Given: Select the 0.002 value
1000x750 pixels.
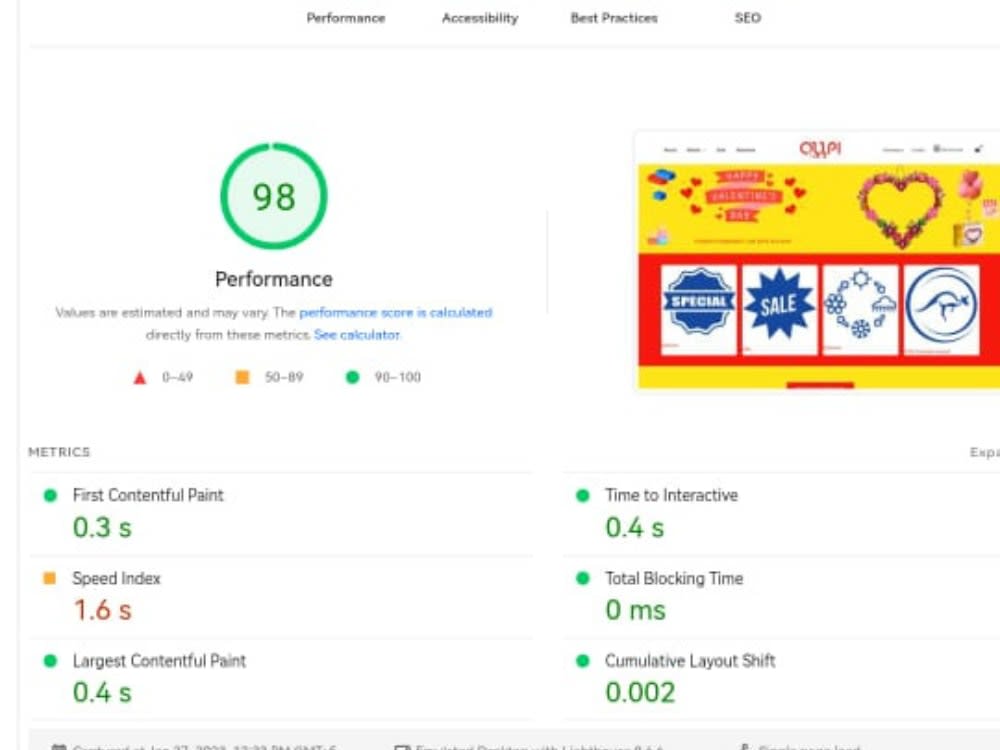Looking at the screenshot, I should (x=640, y=693).
